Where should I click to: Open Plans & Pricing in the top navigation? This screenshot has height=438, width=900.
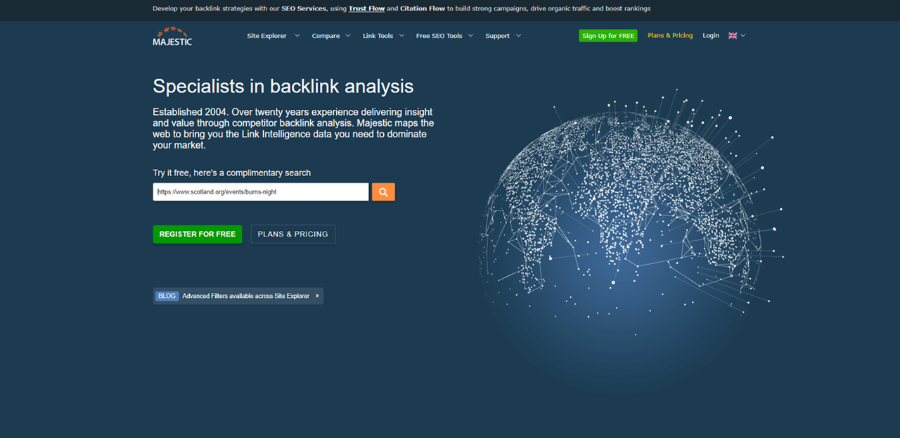coord(669,35)
